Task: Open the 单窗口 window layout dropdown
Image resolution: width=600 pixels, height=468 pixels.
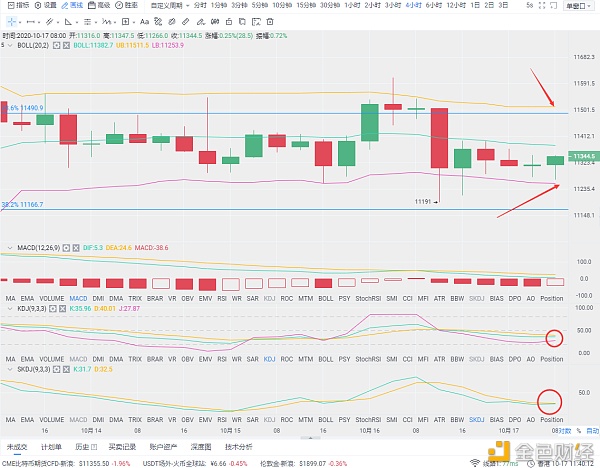Action: 578,6
